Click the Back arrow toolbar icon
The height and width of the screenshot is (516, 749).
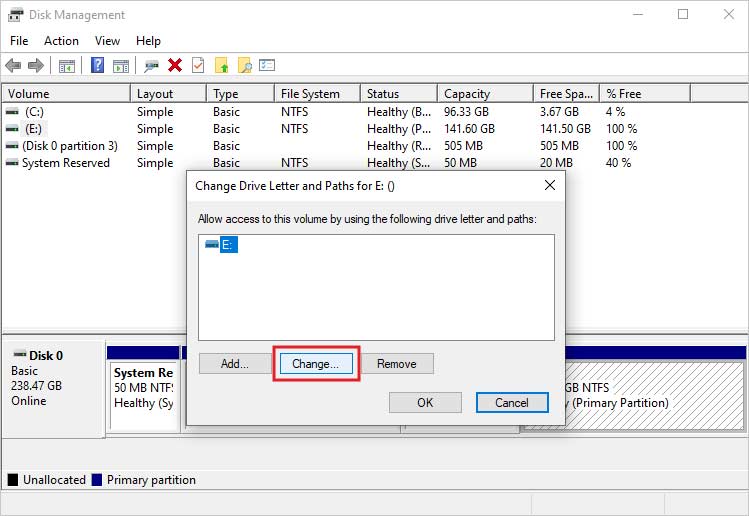pyautogui.click(x=14, y=65)
